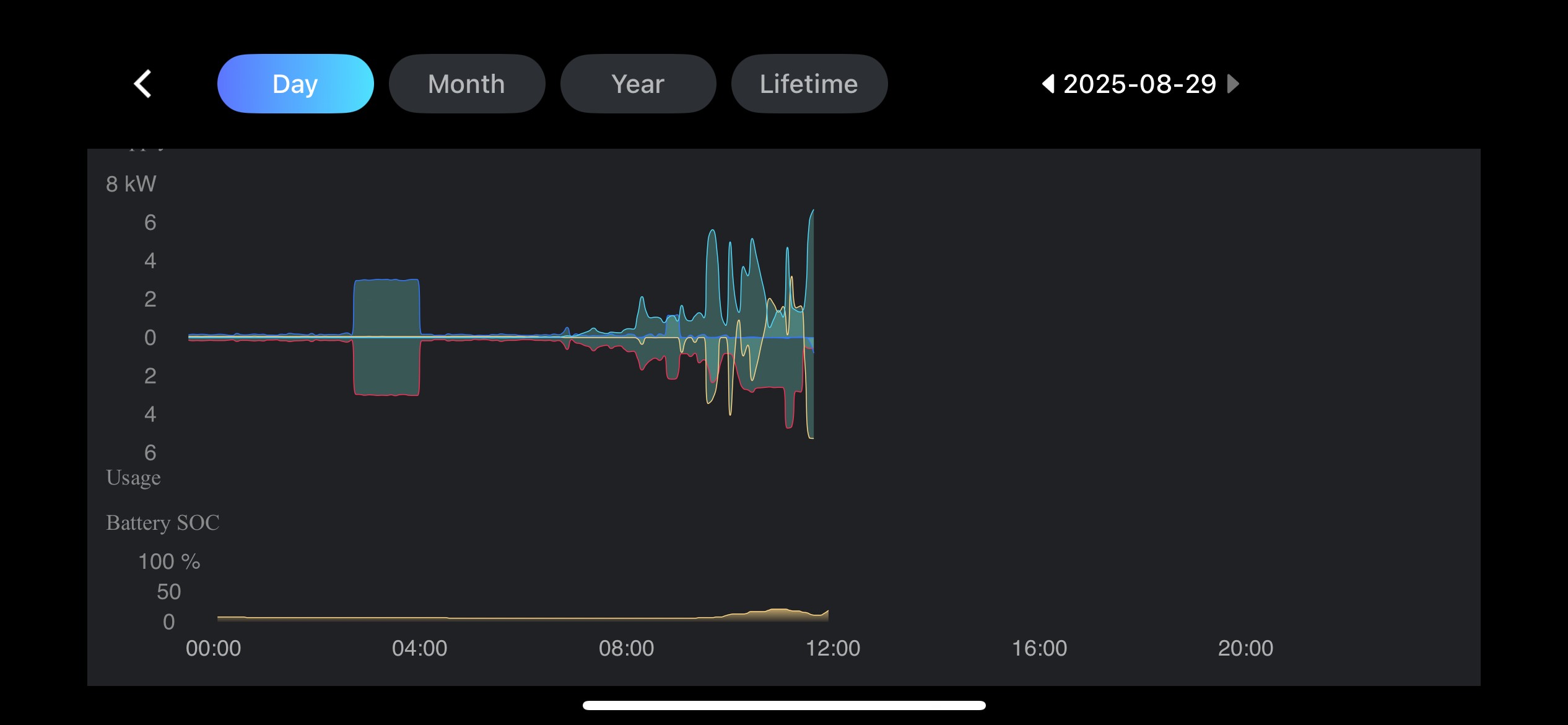Image resolution: width=1568 pixels, height=725 pixels.
Task: Tap the 100 % SOC axis label
Action: click(168, 561)
